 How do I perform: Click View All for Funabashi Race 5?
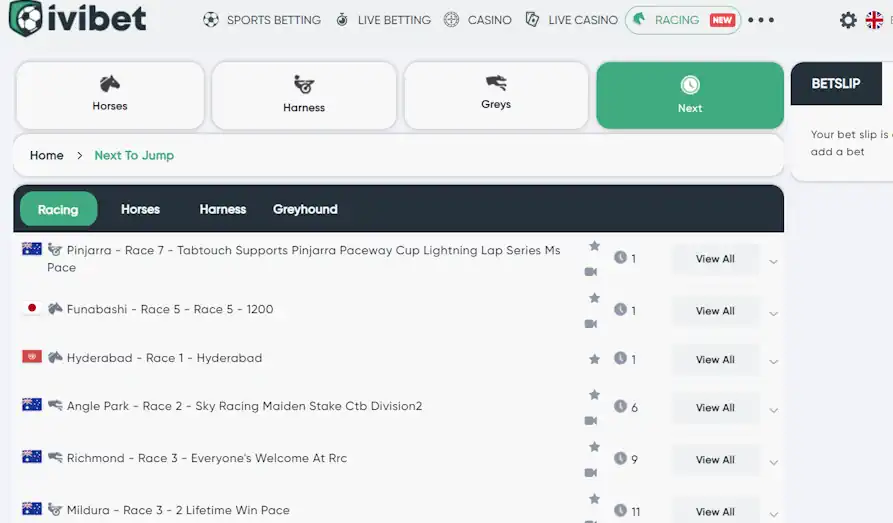[715, 310]
